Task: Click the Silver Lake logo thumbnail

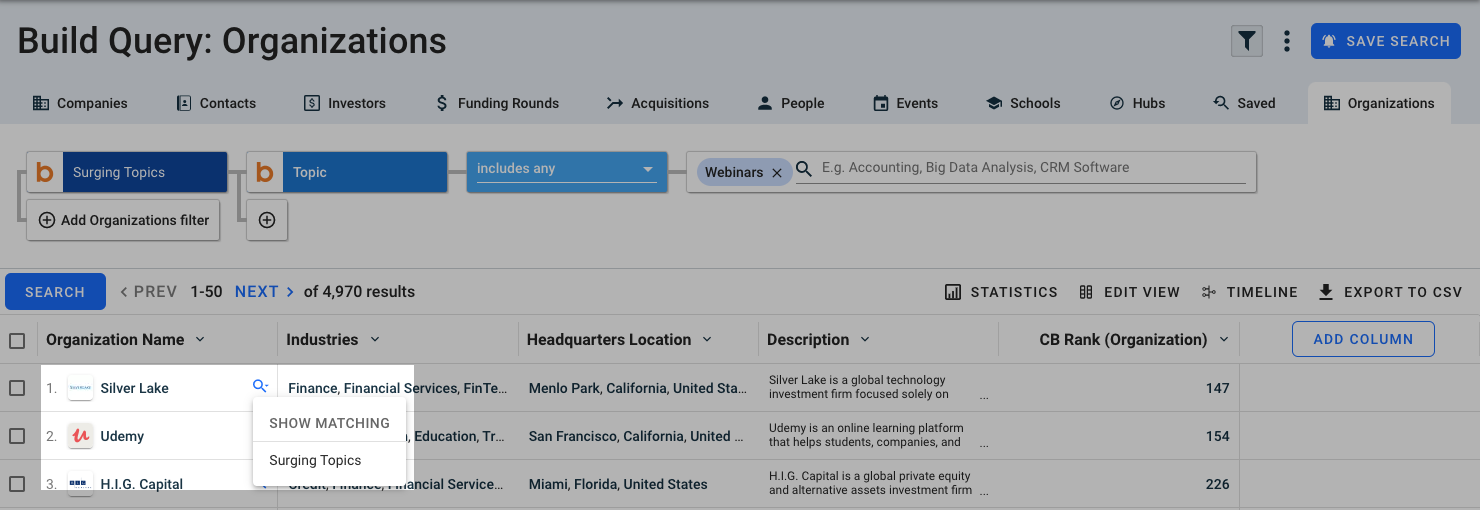Action: tap(80, 388)
